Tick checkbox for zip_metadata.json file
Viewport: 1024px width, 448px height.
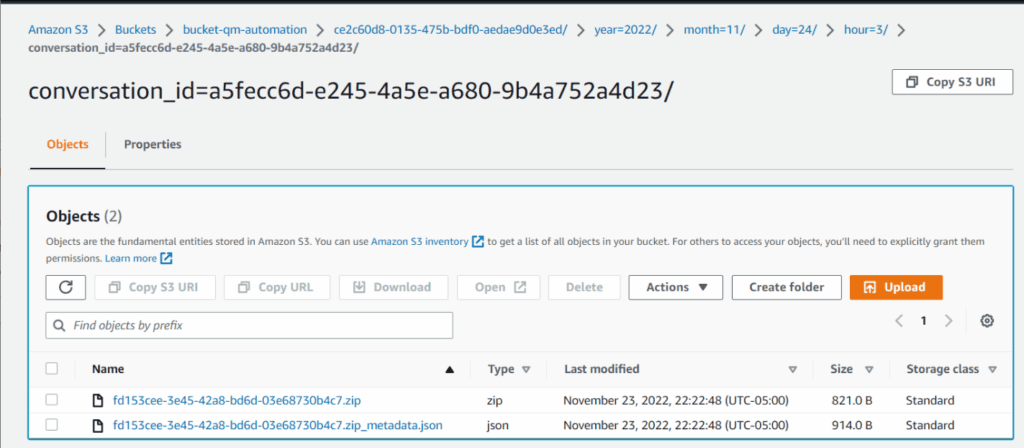[52, 426]
